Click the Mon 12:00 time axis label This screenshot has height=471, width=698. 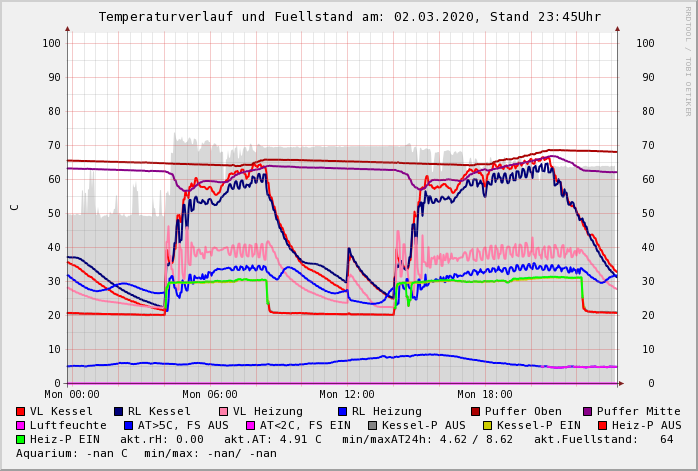pyautogui.click(x=347, y=394)
